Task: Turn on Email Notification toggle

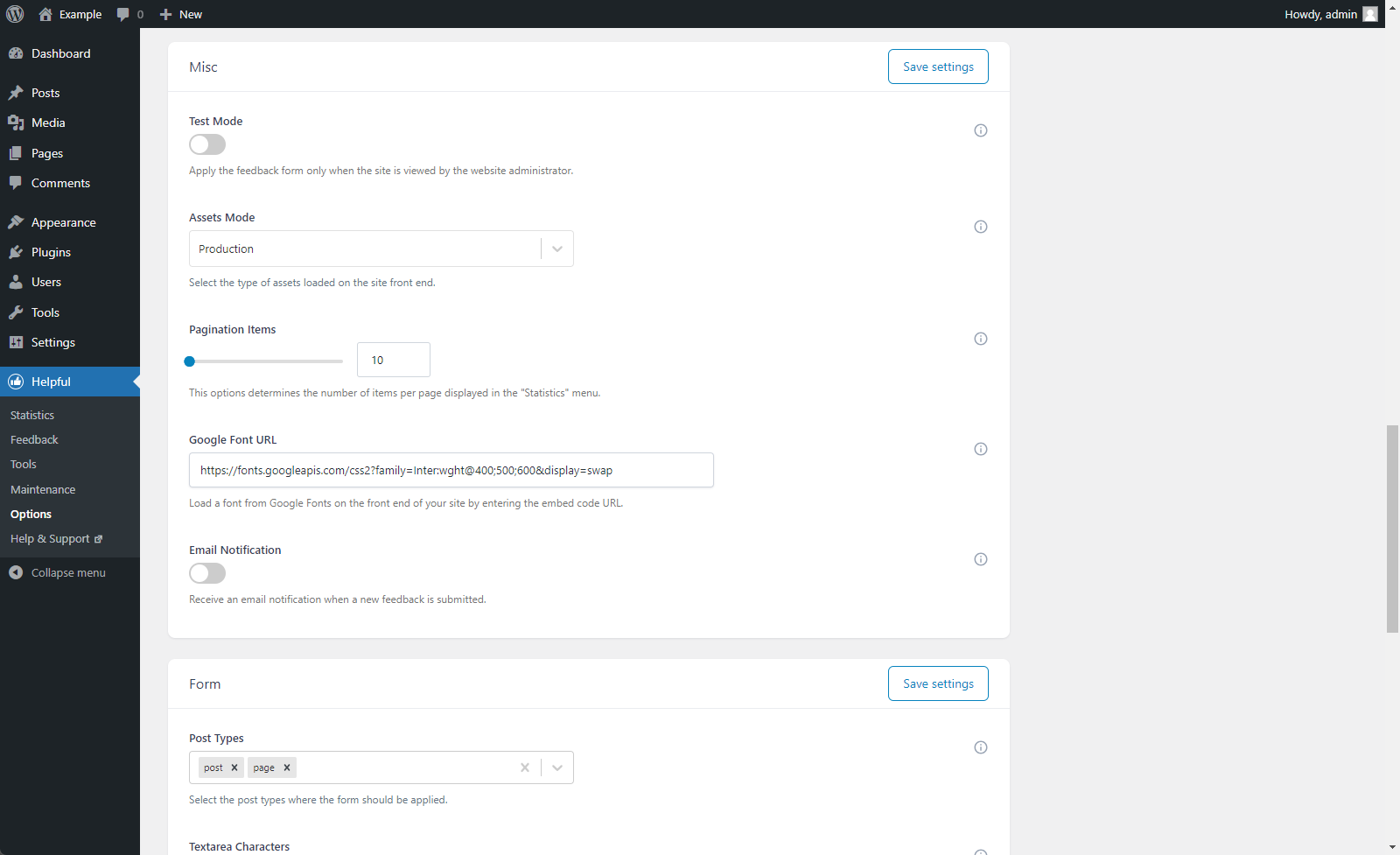Action: click(207, 573)
